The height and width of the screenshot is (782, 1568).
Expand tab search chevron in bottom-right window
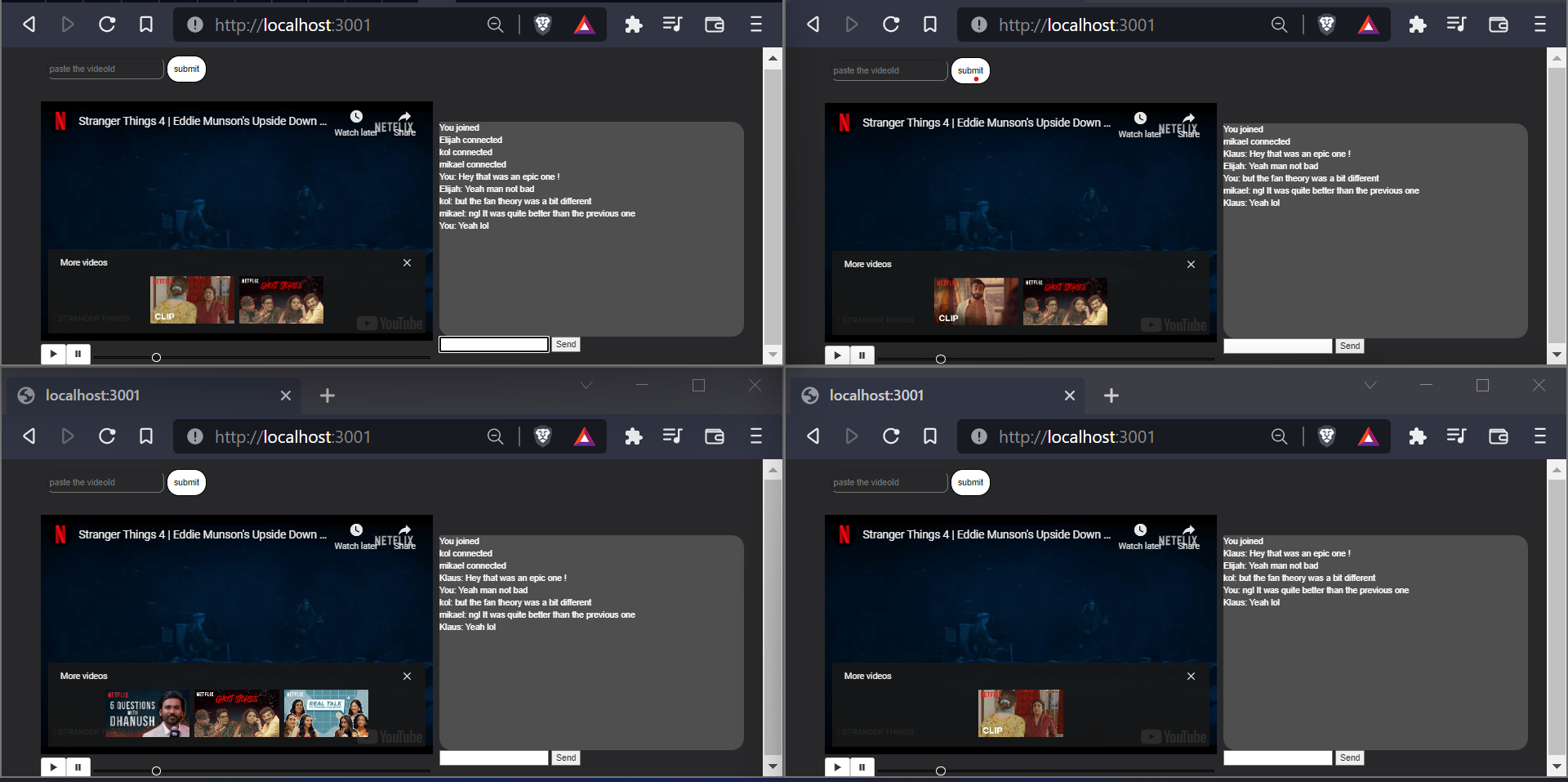(x=1370, y=385)
